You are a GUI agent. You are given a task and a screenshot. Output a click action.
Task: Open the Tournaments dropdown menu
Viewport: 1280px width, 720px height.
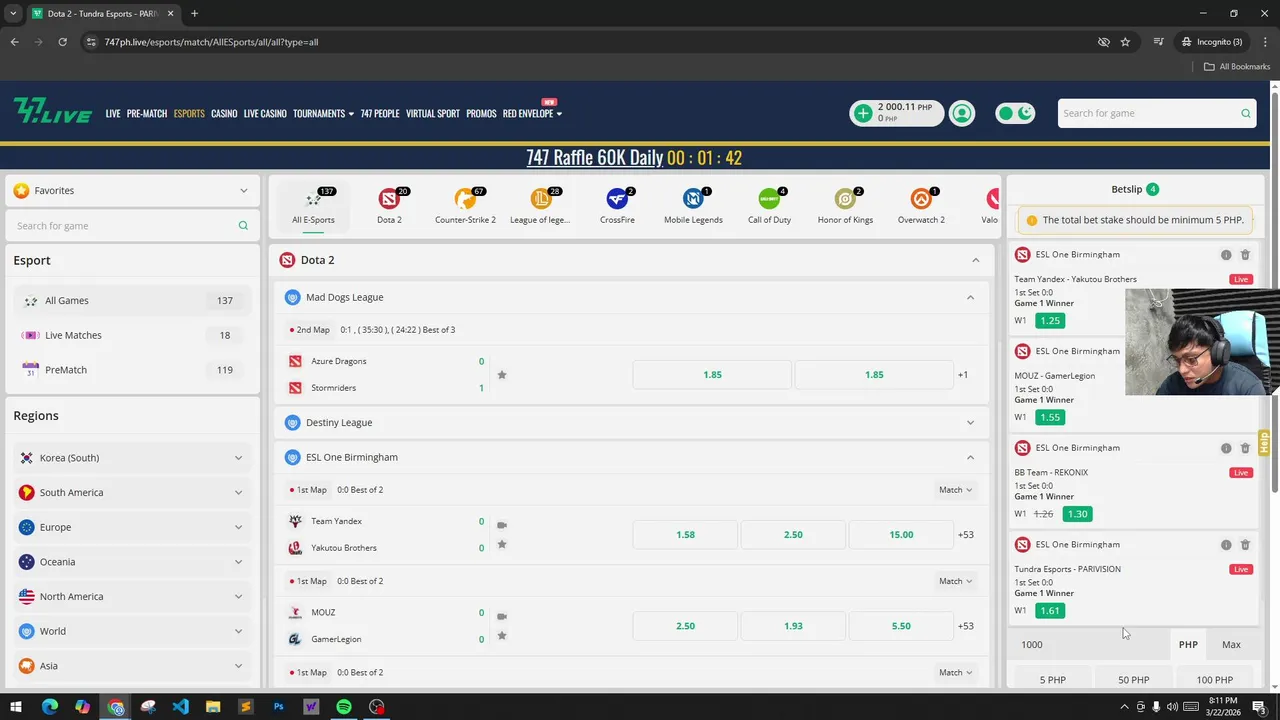coord(323,113)
